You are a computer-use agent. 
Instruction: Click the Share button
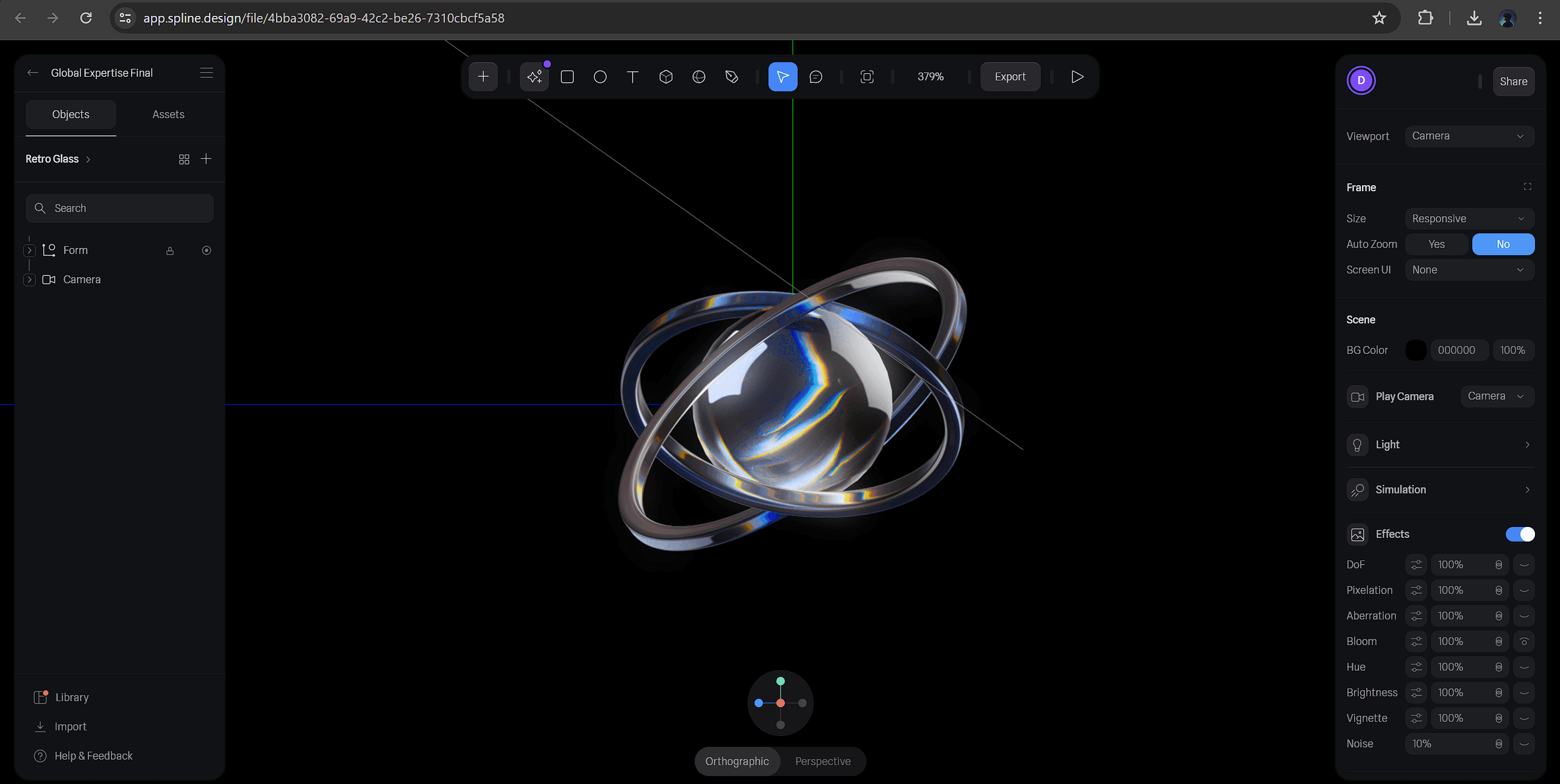[1513, 82]
